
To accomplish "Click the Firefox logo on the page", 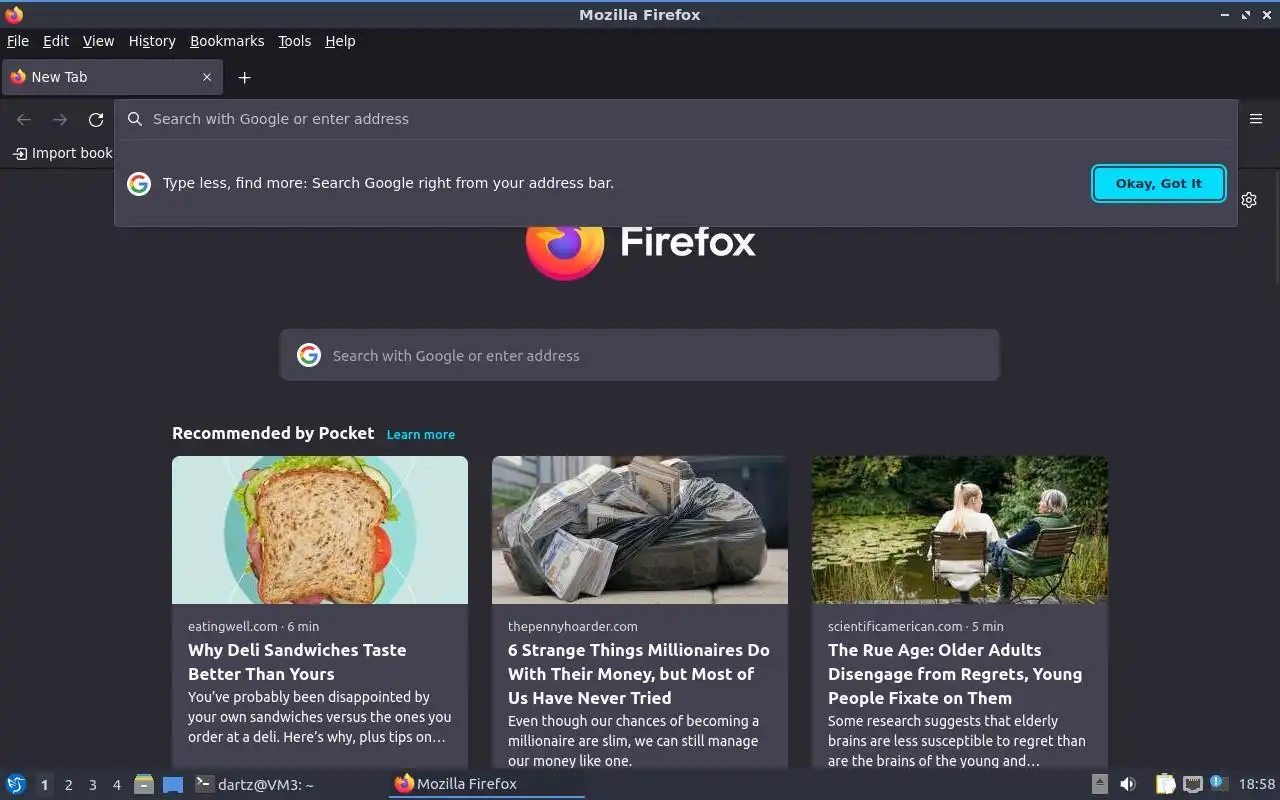I will (x=565, y=247).
